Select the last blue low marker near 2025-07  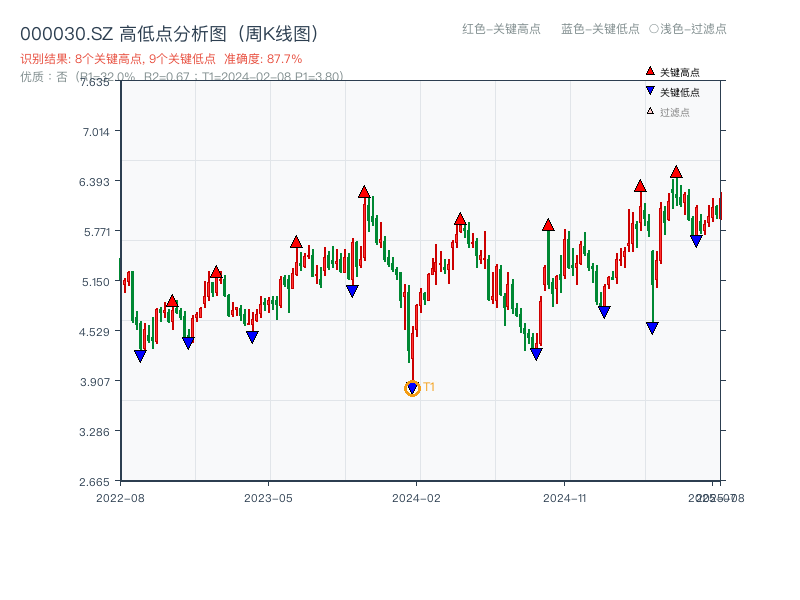point(696,241)
